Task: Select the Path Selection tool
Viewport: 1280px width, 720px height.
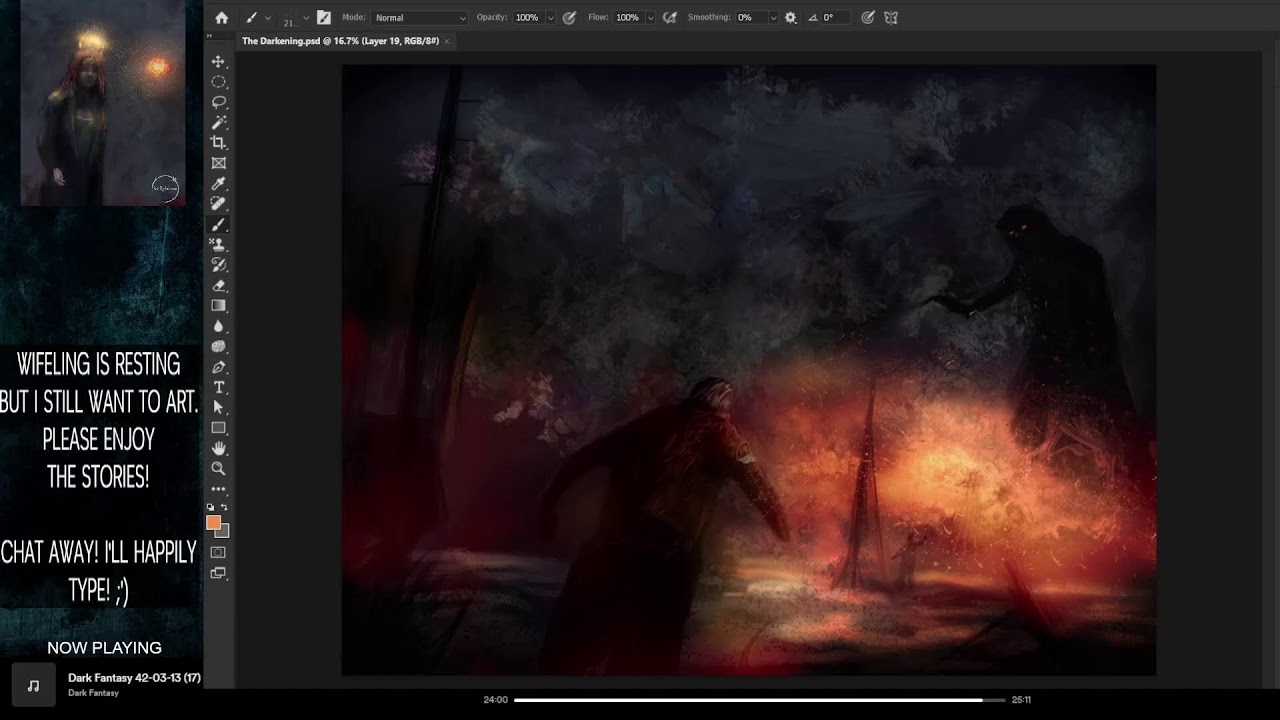Action: [218, 408]
